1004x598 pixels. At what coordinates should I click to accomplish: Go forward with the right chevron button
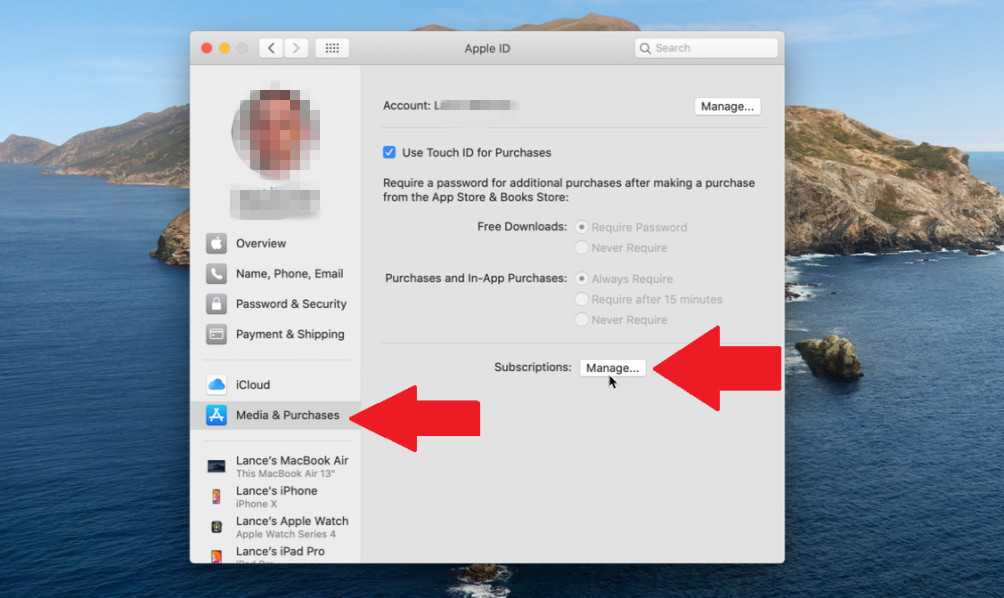point(296,48)
